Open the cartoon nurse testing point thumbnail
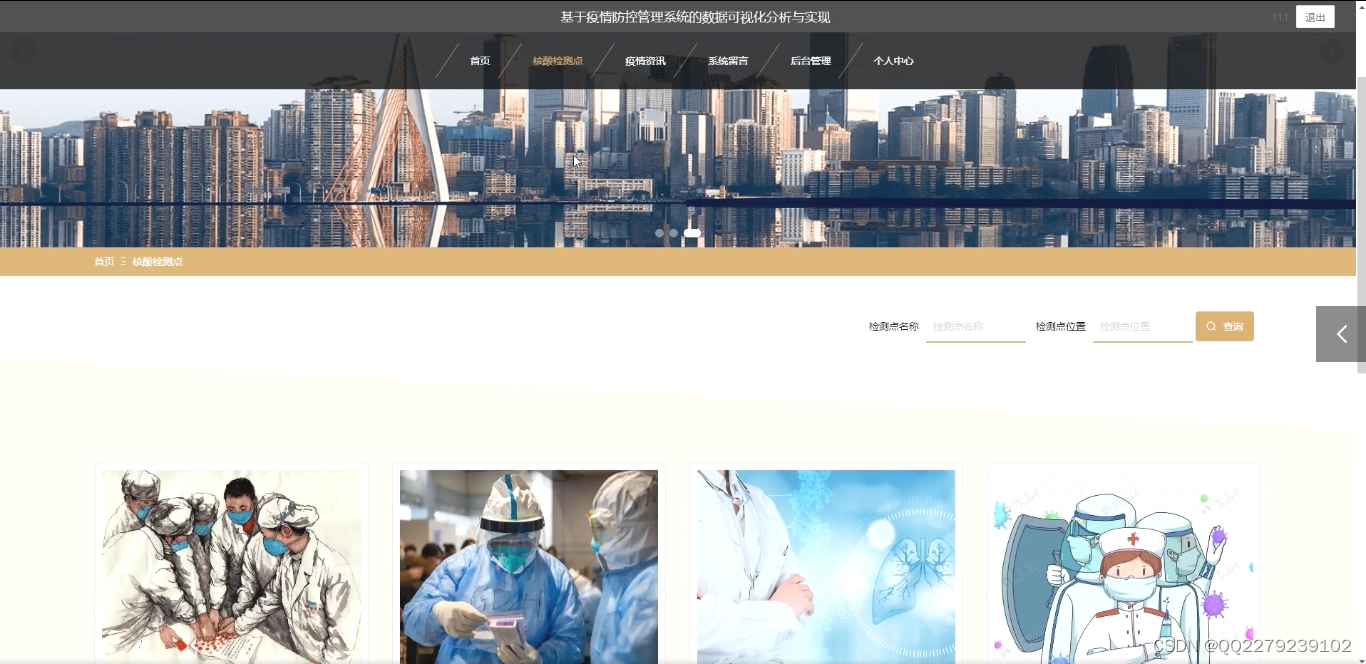 tap(1122, 565)
